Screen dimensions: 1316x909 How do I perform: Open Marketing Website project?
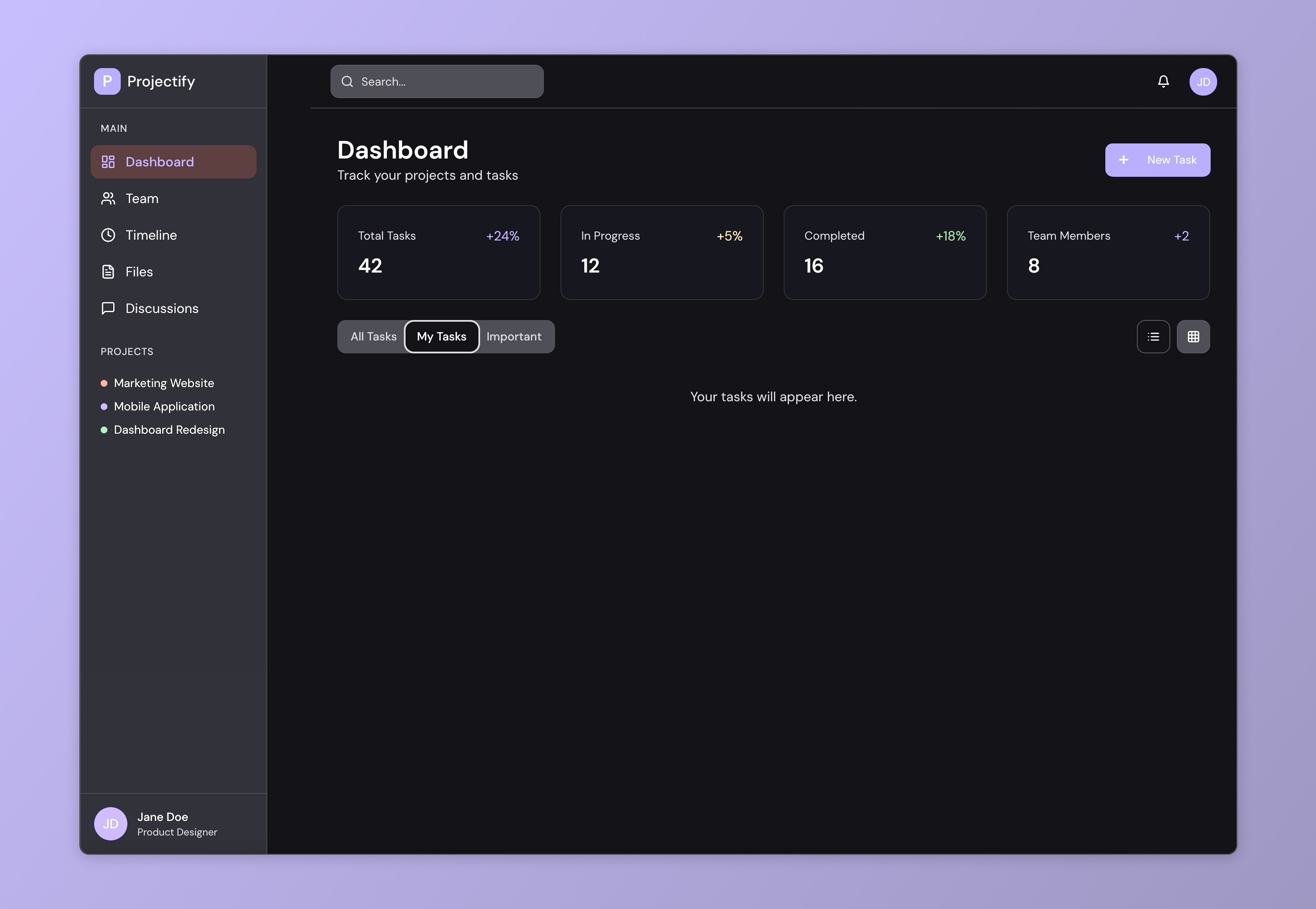(164, 383)
